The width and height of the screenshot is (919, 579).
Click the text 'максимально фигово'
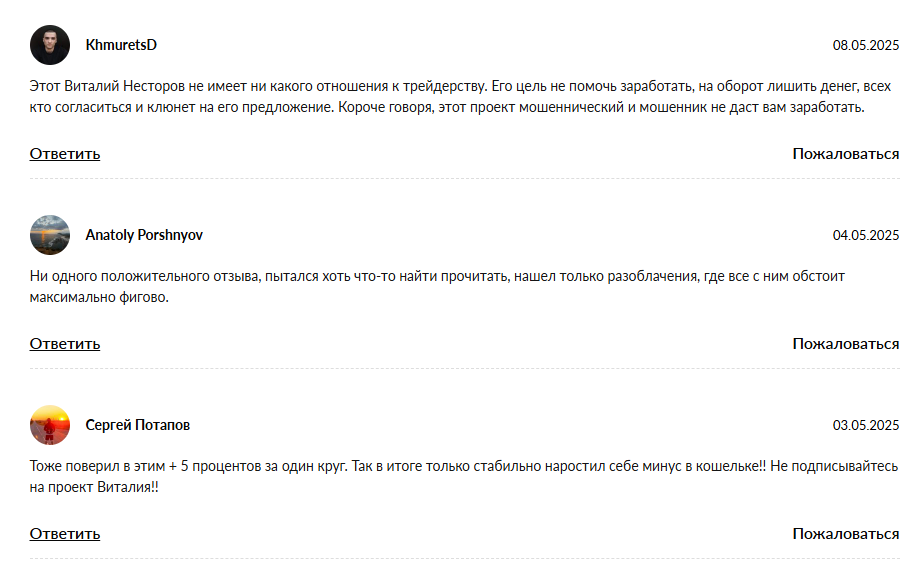(x=98, y=297)
